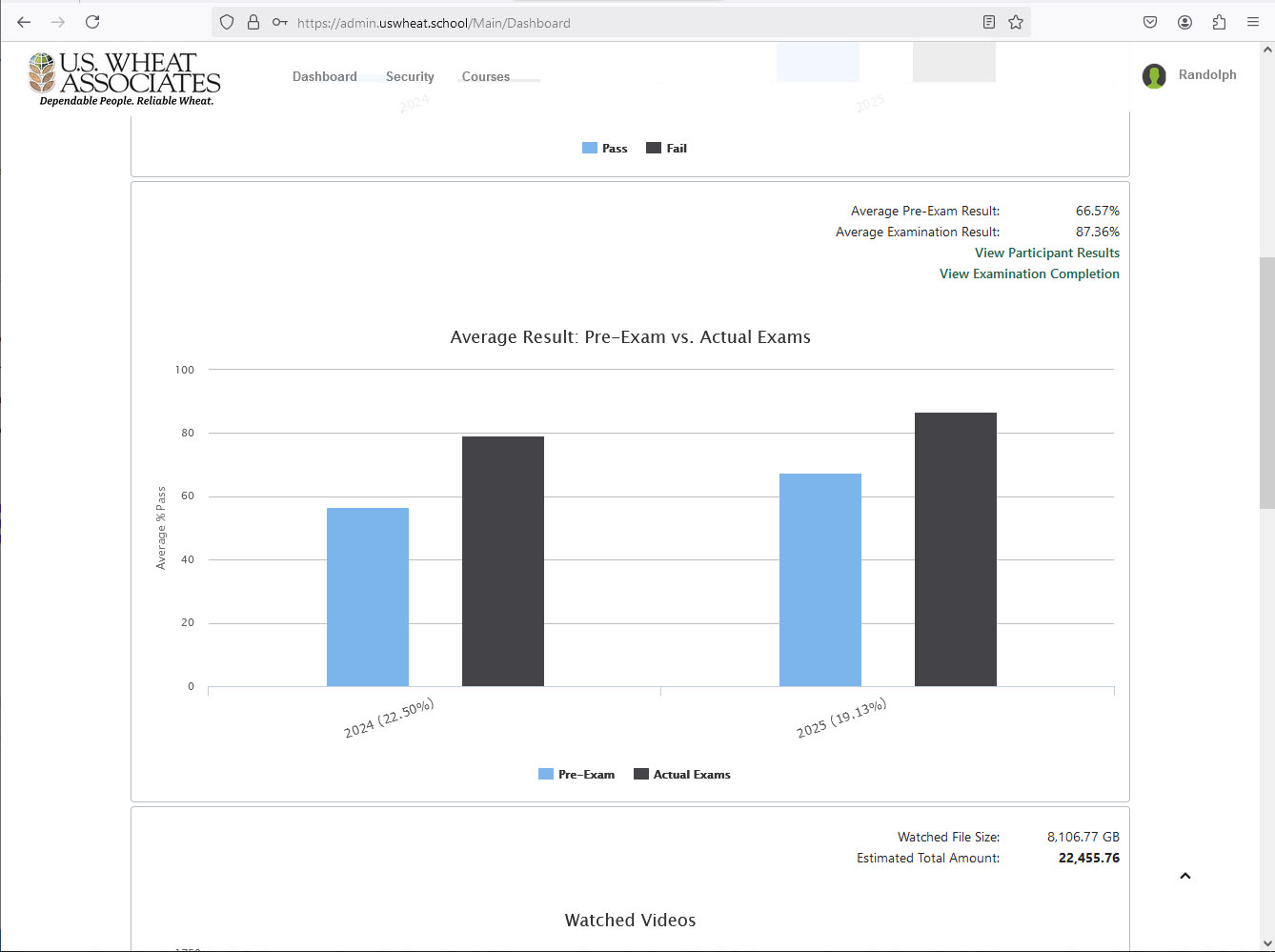Bookmark this page with star icon

click(x=1016, y=22)
